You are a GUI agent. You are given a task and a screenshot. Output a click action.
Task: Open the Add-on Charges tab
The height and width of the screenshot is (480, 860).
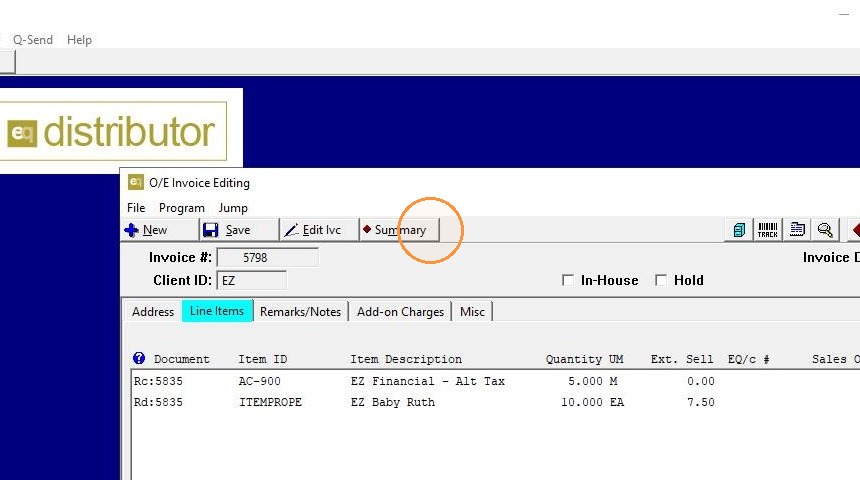pyautogui.click(x=400, y=312)
